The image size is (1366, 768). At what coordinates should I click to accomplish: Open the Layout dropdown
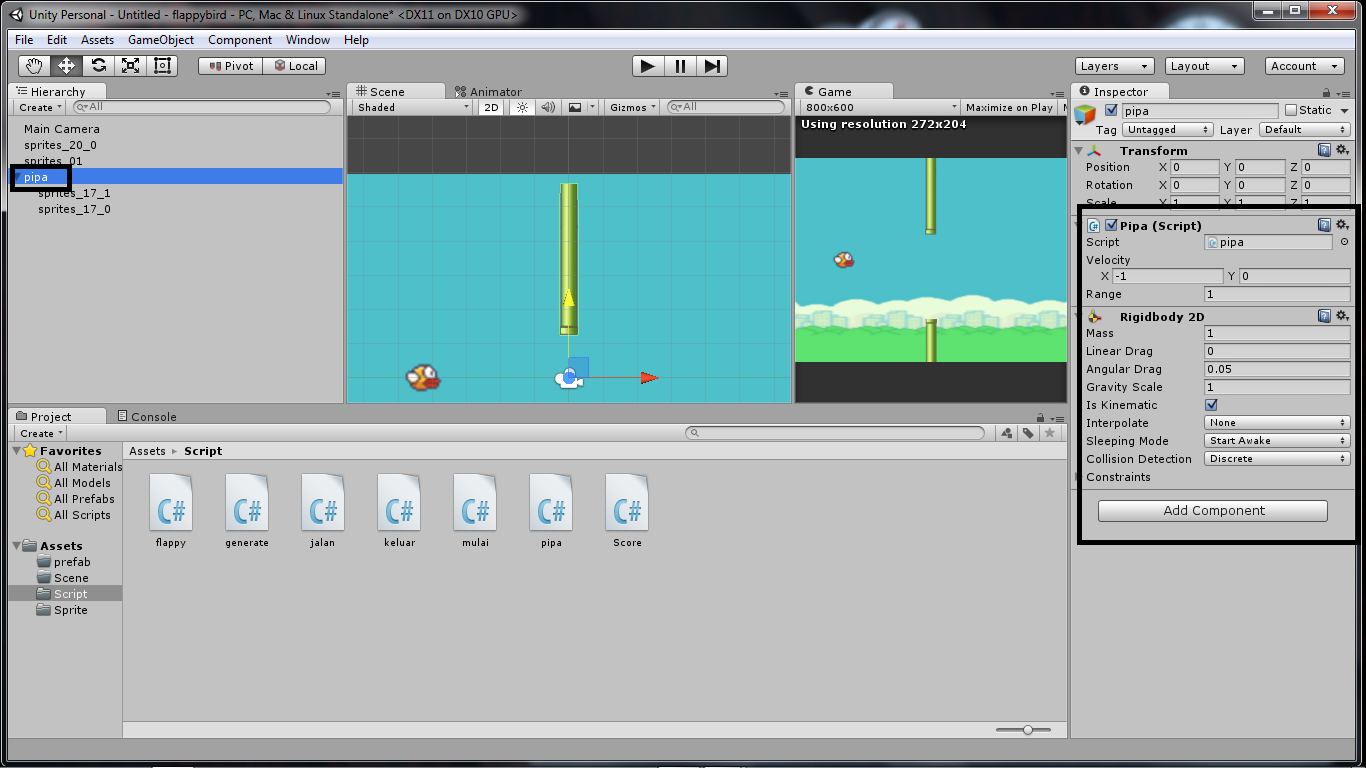(1205, 66)
